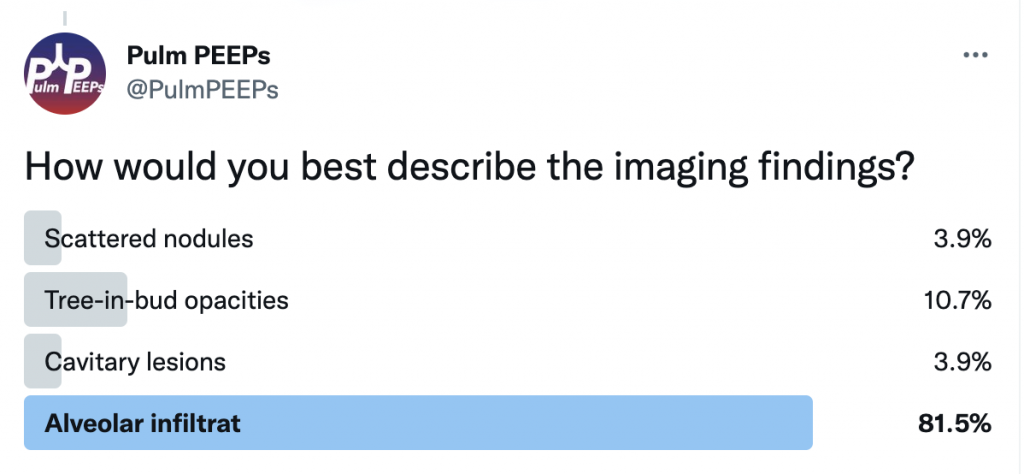
Task: Open the three-dot more options menu
Action: [x=976, y=55]
